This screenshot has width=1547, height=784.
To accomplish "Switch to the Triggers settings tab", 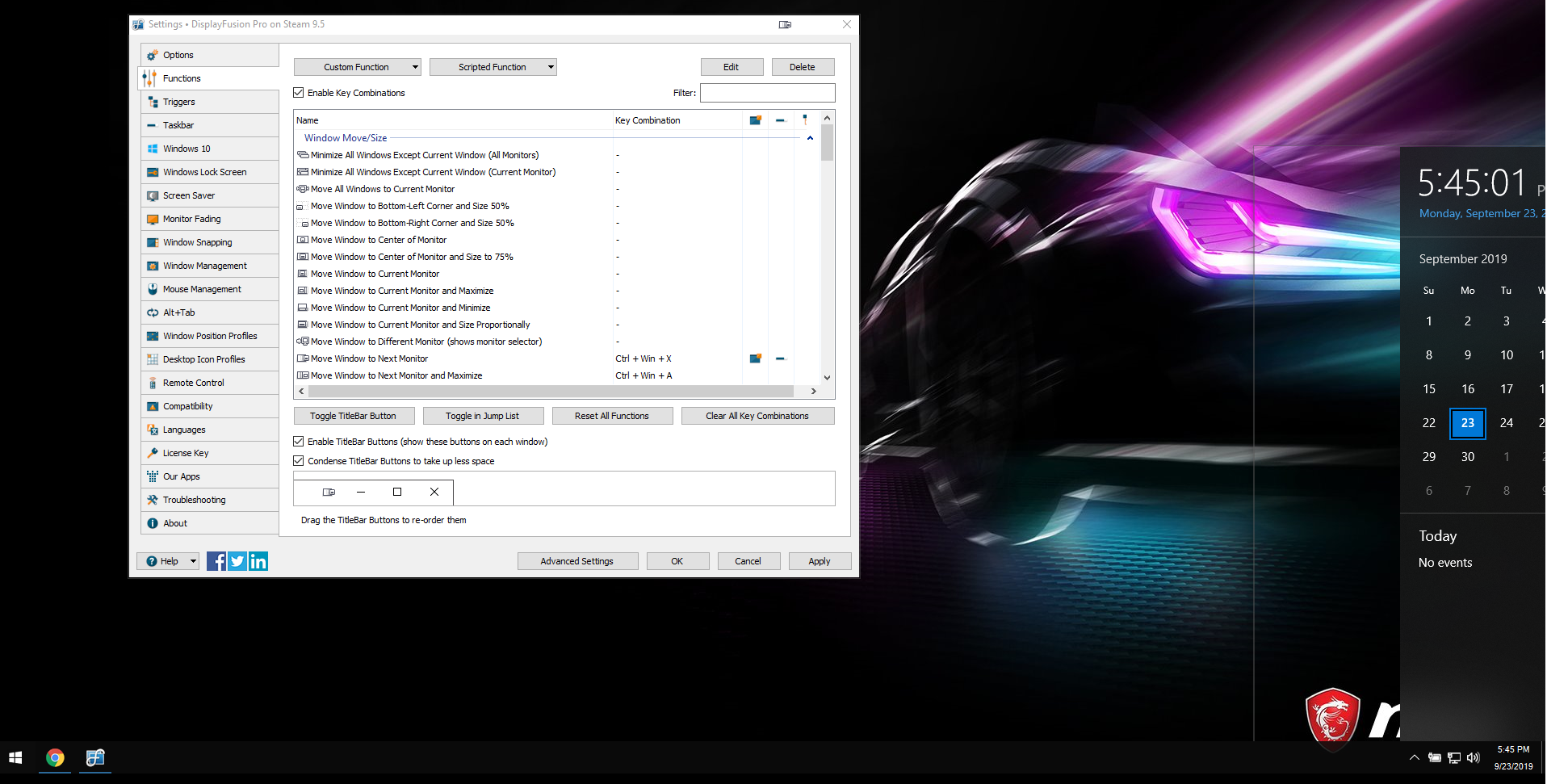I will (178, 102).
